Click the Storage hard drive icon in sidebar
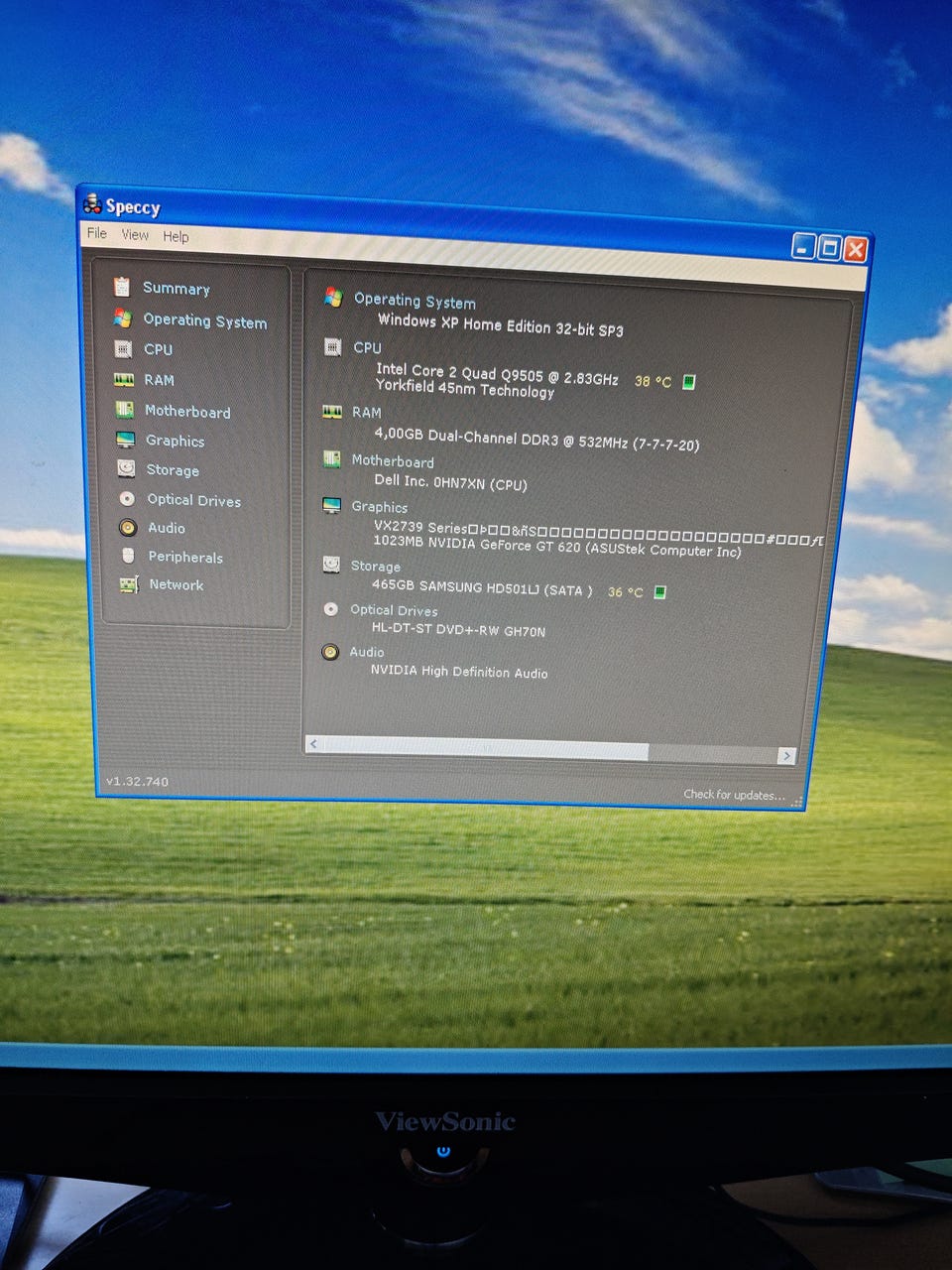 126,468
